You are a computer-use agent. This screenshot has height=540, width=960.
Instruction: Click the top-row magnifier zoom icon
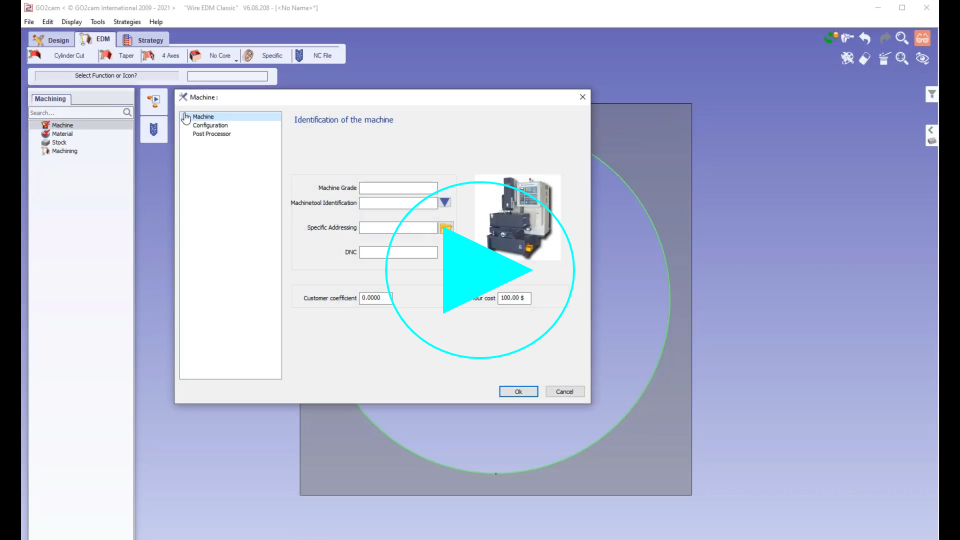click(x=902, y=38)
